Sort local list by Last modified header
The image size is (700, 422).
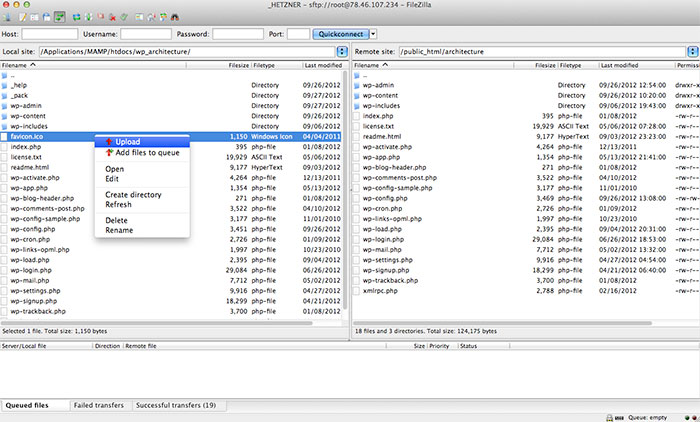(323, 65)
